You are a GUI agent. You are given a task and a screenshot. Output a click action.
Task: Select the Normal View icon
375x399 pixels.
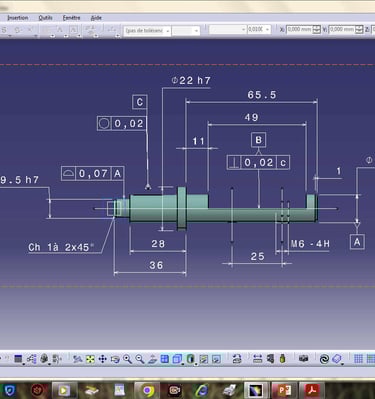[x=152, y=359]
